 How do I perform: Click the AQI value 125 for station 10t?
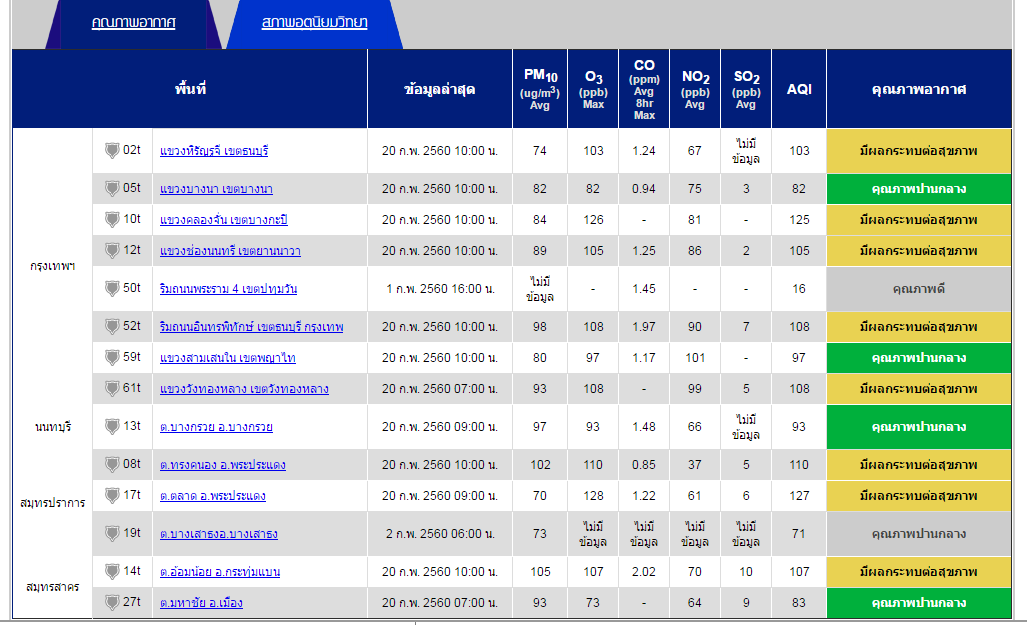coord(799,219)
